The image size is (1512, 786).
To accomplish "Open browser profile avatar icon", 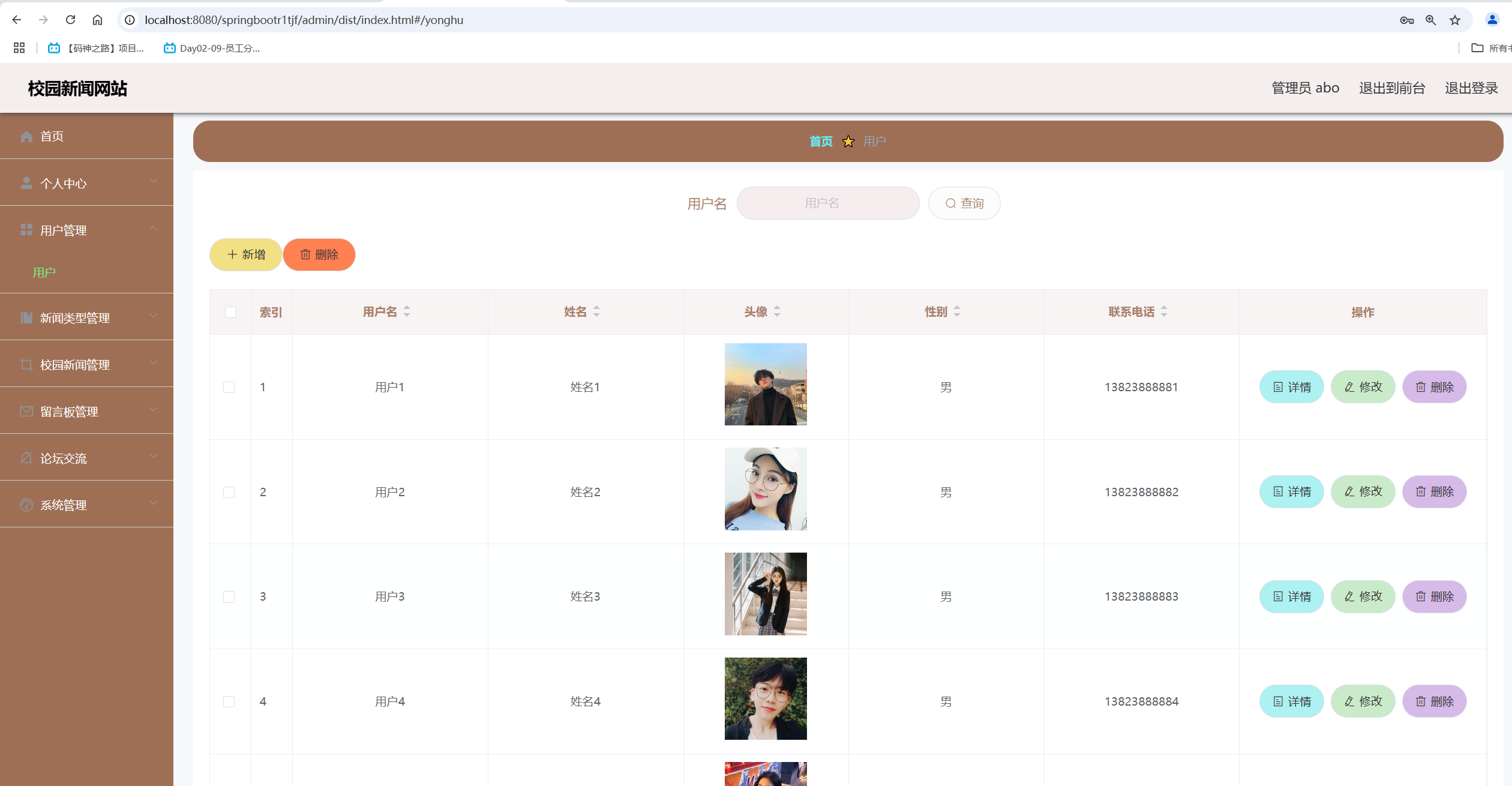I will pos(1492,20).
